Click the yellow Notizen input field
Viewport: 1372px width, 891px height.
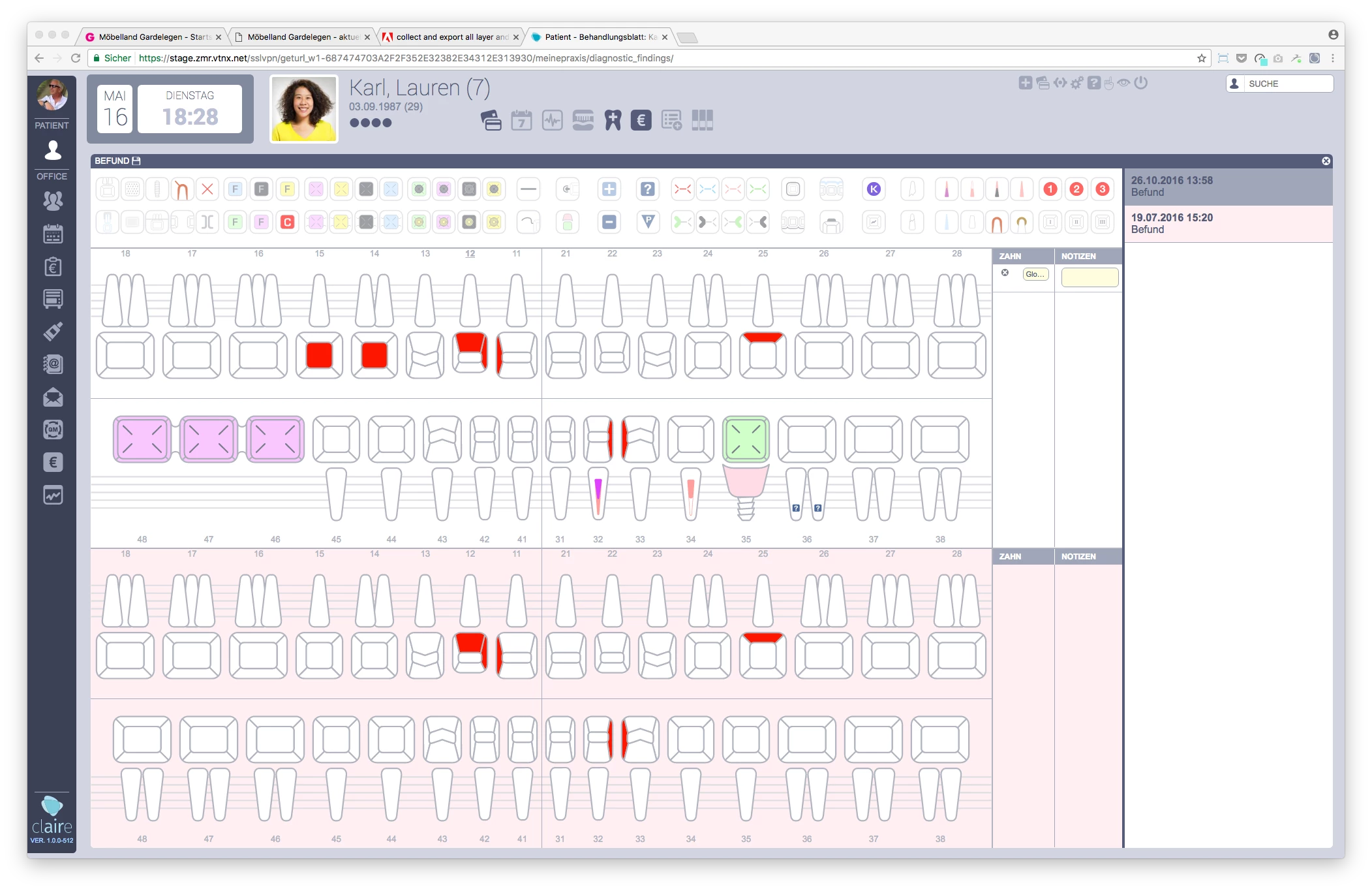[x=1090, y=277]
